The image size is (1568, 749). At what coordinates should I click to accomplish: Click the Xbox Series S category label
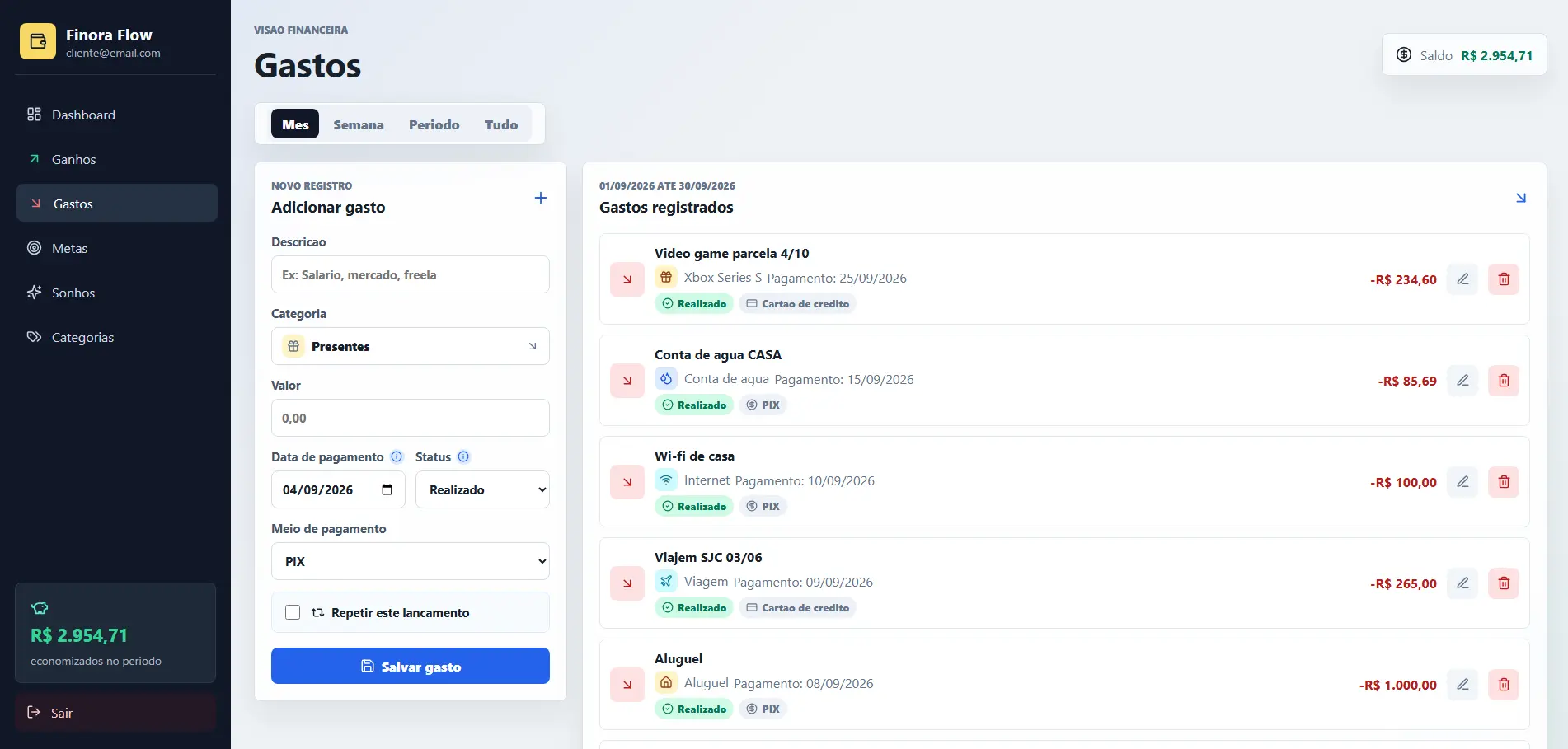(723, 278)
